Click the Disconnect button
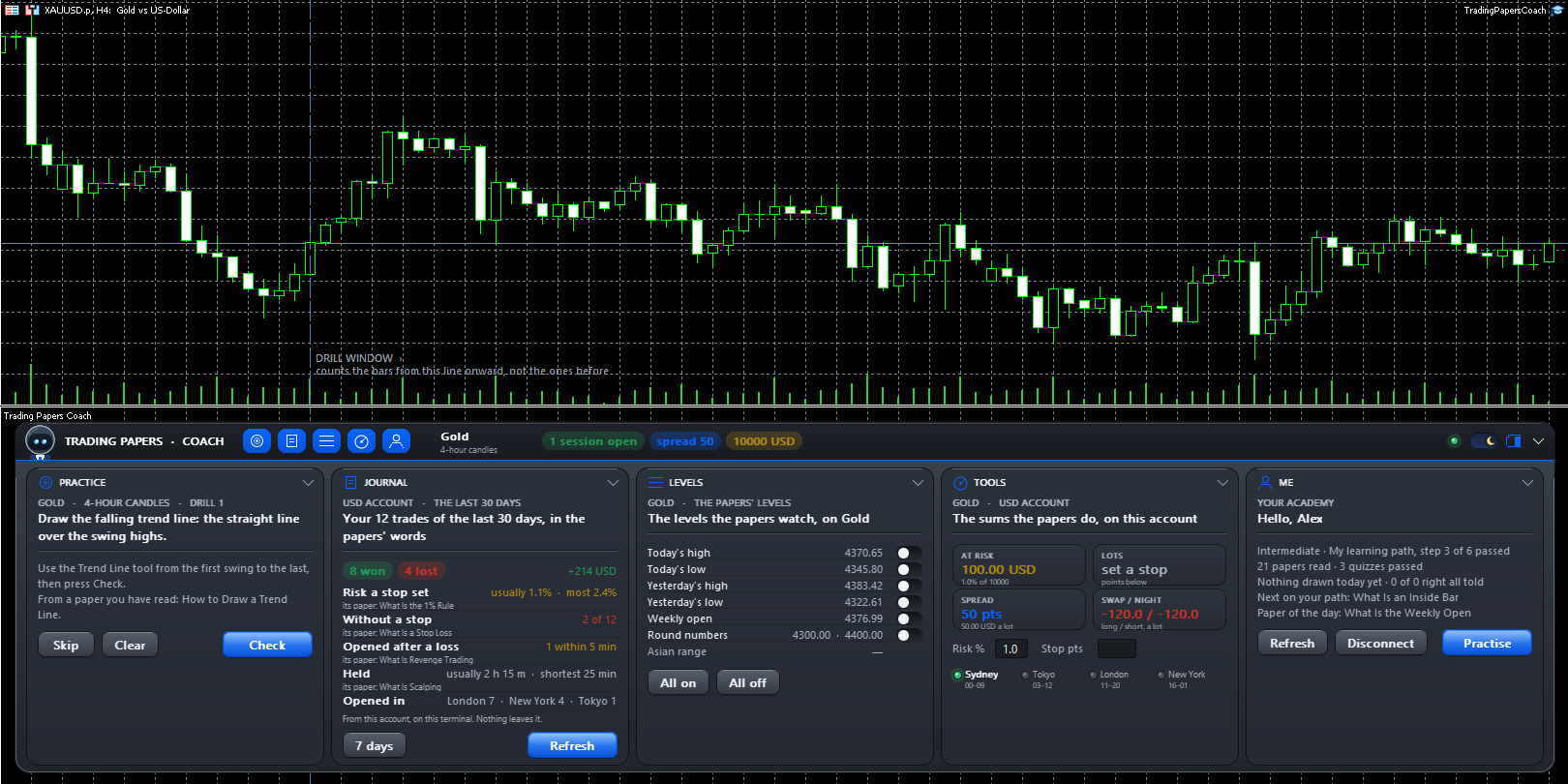 [1380, 644]
